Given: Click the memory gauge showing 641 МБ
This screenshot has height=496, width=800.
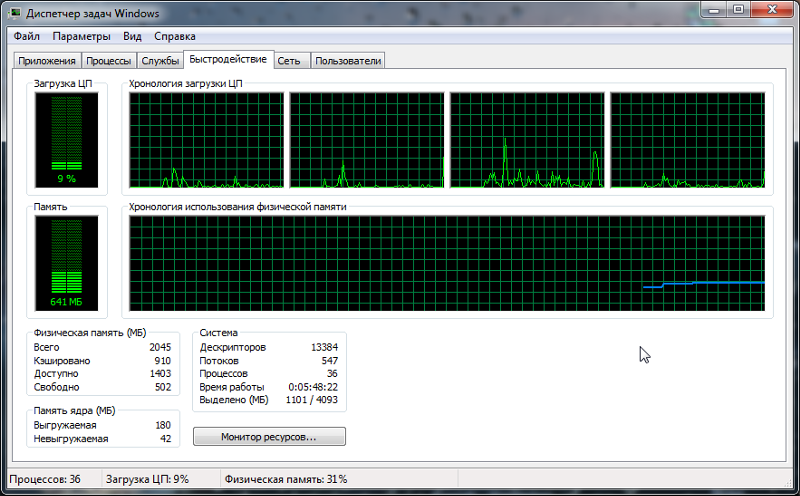Looking at the screenshot, I should [x=66, y=263].
